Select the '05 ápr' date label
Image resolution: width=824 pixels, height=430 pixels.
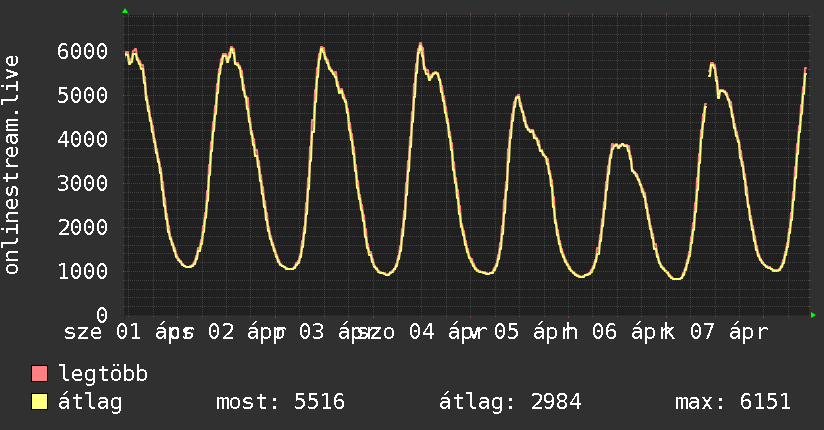tap(532, 332)
